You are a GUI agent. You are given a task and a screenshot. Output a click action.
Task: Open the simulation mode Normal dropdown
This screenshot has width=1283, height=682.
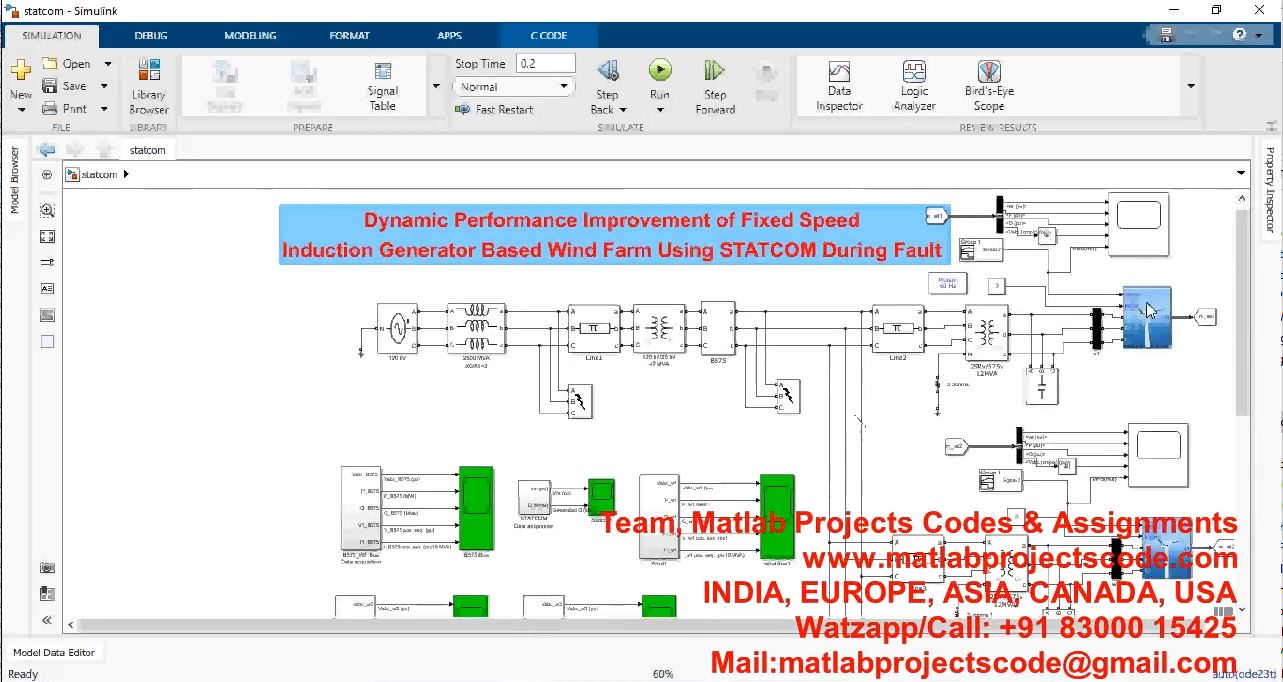click(515, 87)
